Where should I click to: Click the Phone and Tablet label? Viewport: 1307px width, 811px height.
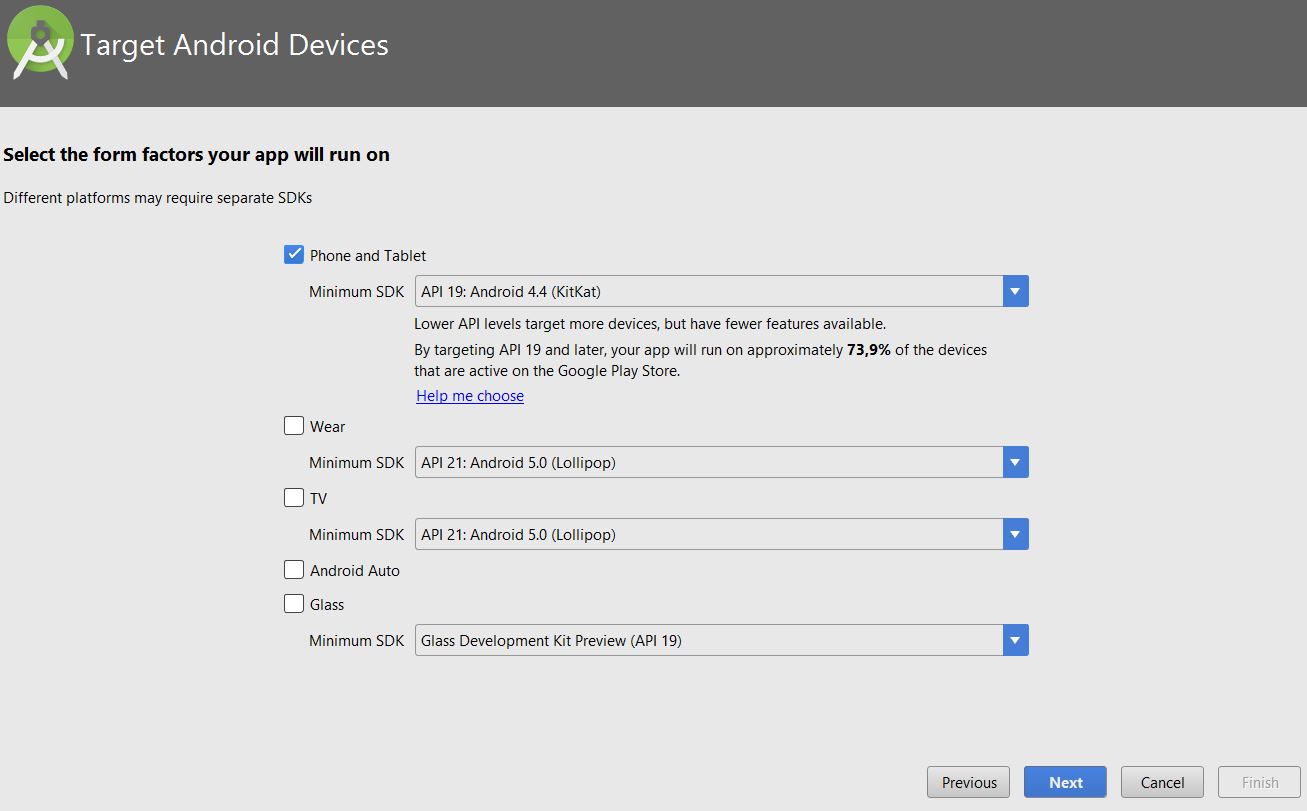coord(368,256)
